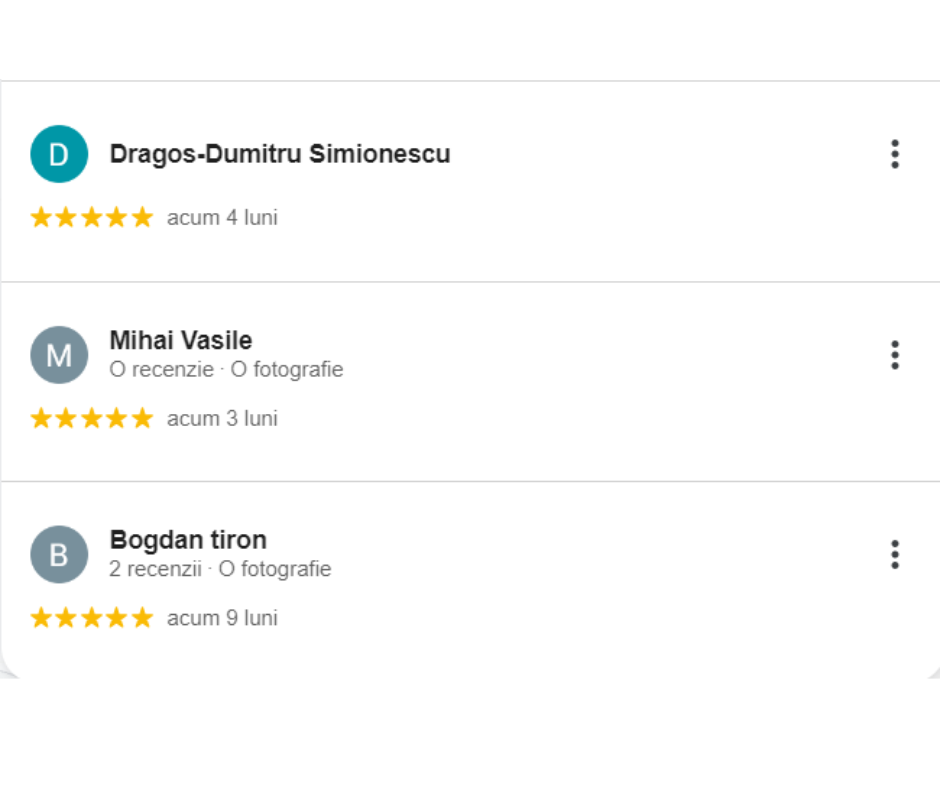The width and height of the screenshot is (940, 788).
Task: Open more options for Dragos-Dumitru Simionescu's review
Action: point(894,154)
